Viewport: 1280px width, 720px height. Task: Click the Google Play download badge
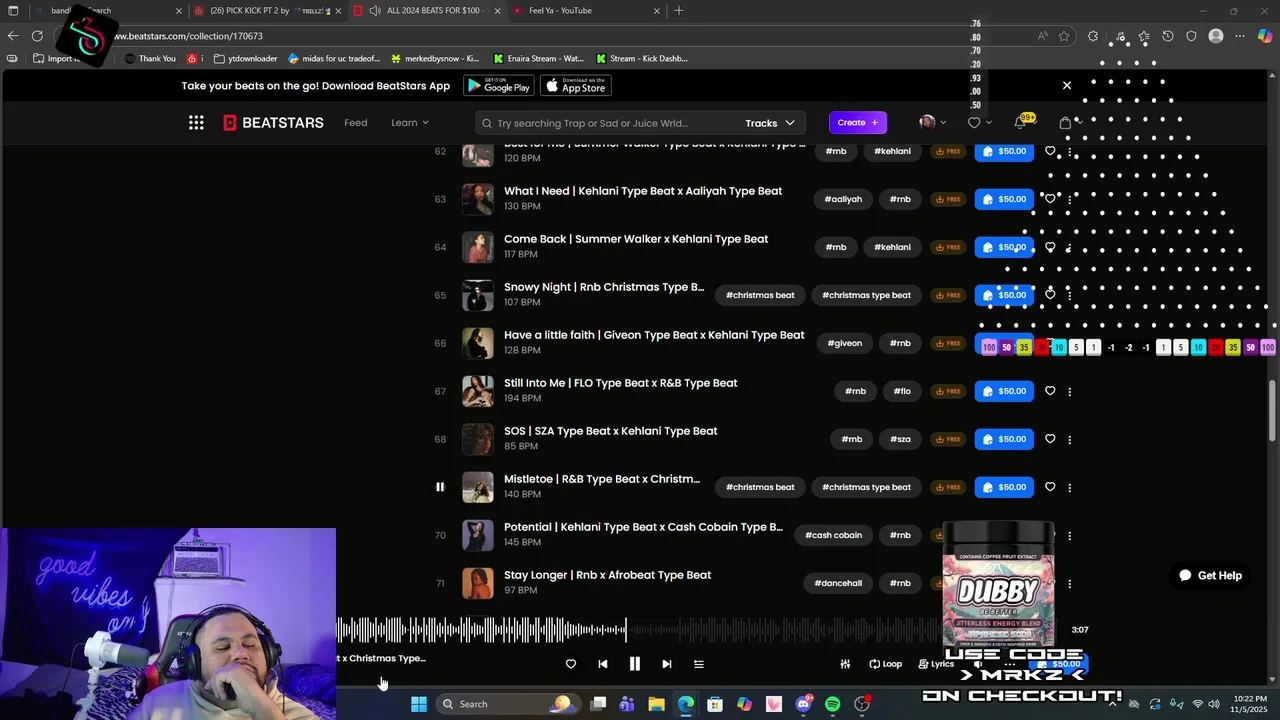coord(498,86)
